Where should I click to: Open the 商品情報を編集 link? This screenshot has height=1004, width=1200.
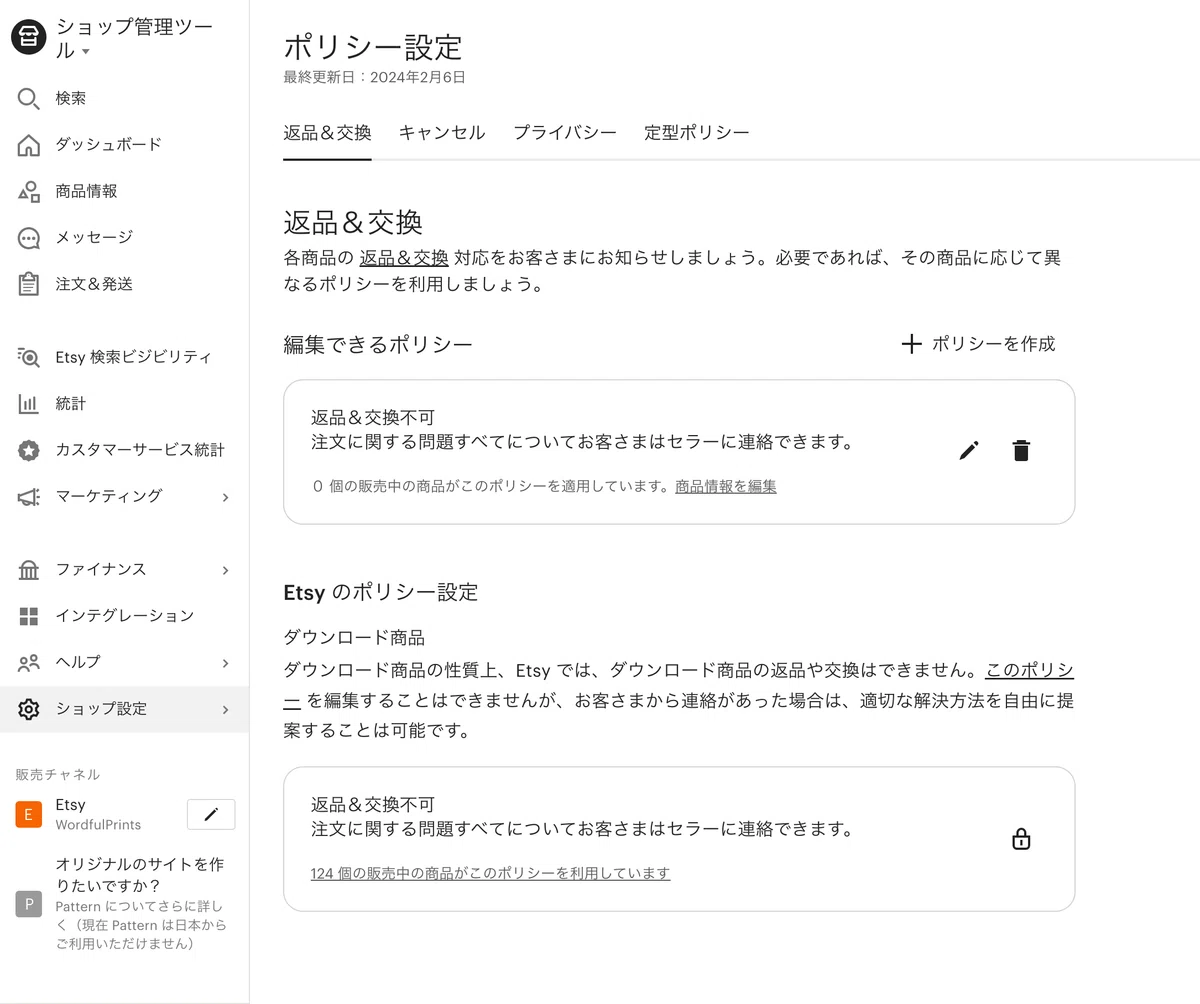pos(726,487)
